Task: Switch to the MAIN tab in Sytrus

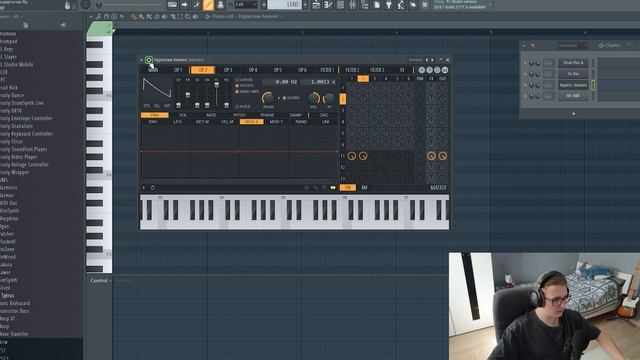Action: tap(153, 70)
